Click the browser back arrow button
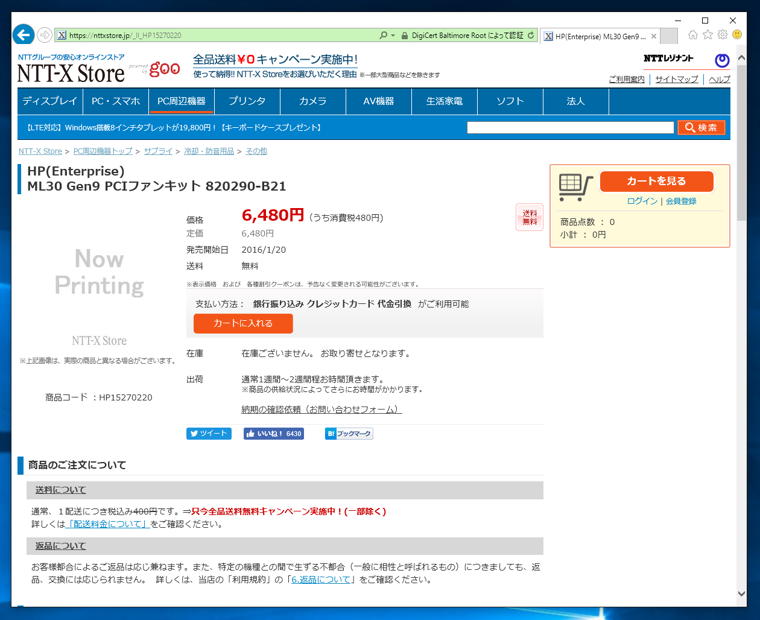Image resolution: width=760 pixels, height=620 pixels. (23, 35)
